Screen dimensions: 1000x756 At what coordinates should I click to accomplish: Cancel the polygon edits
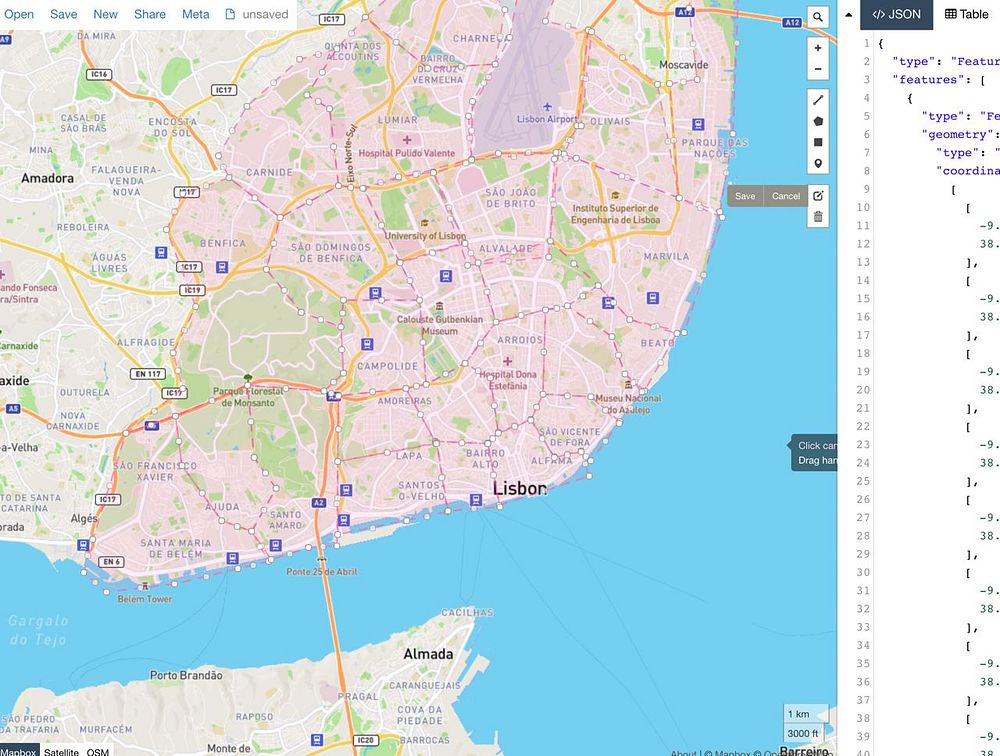pyautogui.click(x=786, y=196)
